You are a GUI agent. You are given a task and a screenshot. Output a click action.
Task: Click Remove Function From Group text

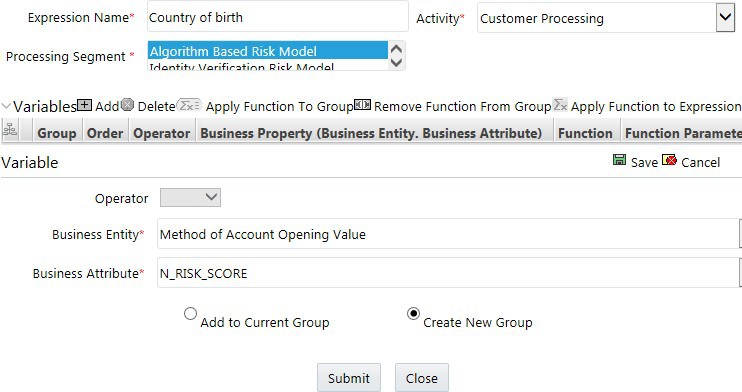point(462,107)
